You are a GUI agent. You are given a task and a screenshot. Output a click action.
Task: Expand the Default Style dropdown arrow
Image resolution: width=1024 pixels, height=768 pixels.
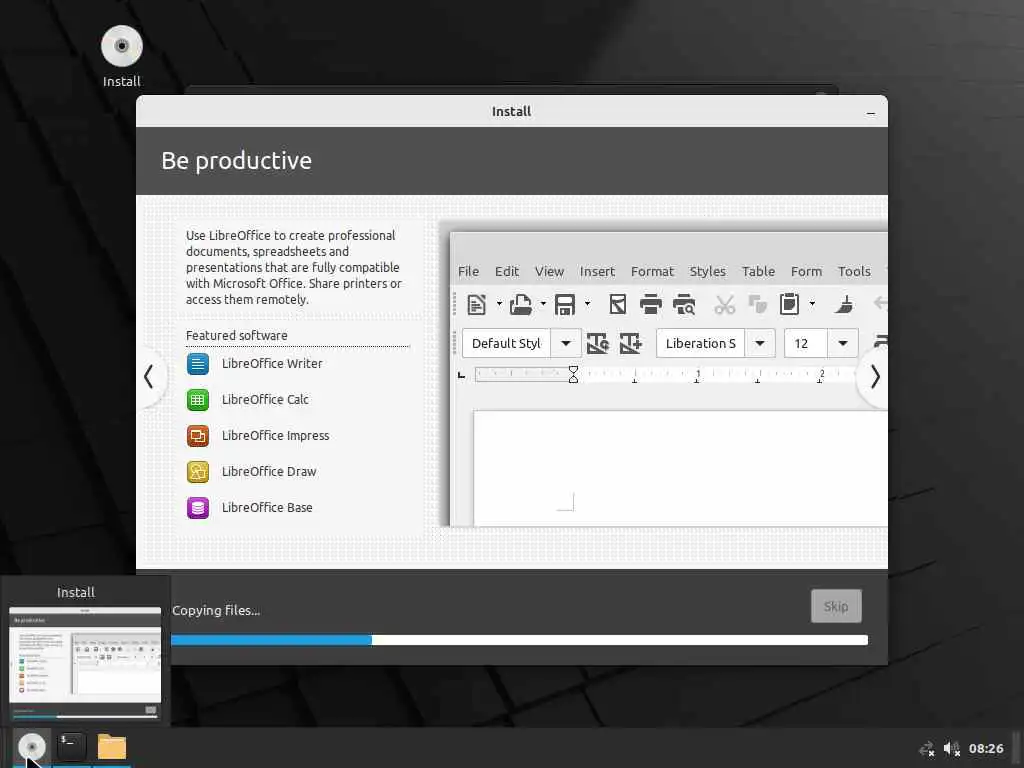566,343
